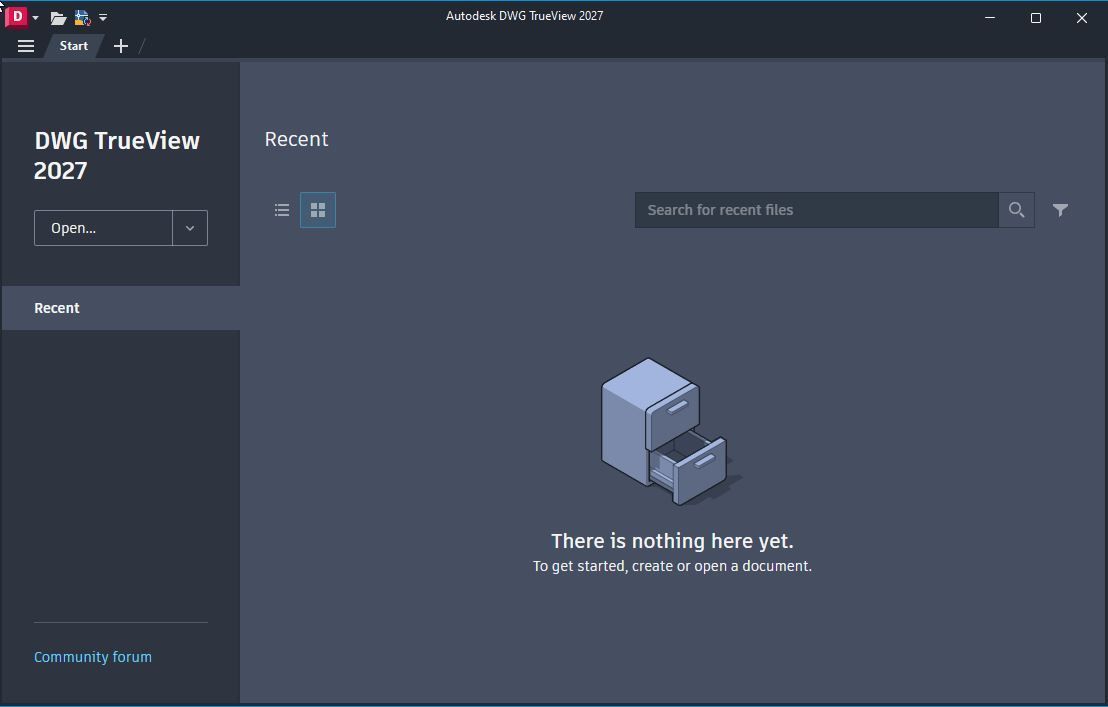The height and width of the screenshot is (707, 1108).
Task: Minimize the DWG TrueView window
Action: pos(990,18)
